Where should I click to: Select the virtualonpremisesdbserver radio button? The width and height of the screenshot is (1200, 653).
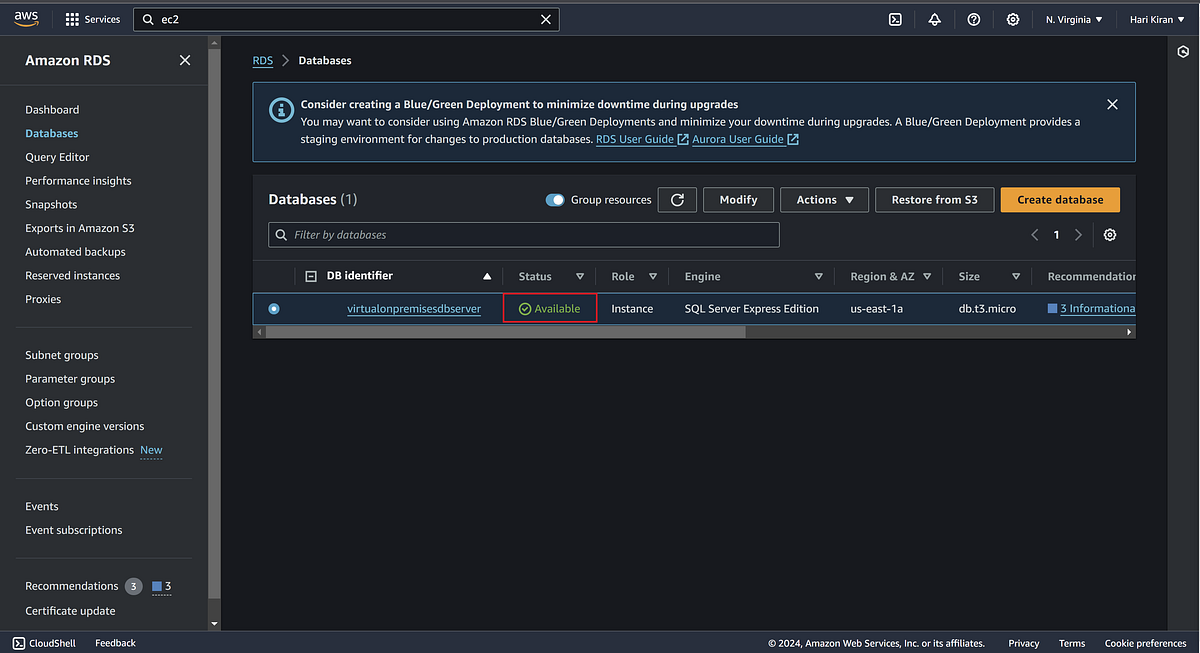[274, 308]
